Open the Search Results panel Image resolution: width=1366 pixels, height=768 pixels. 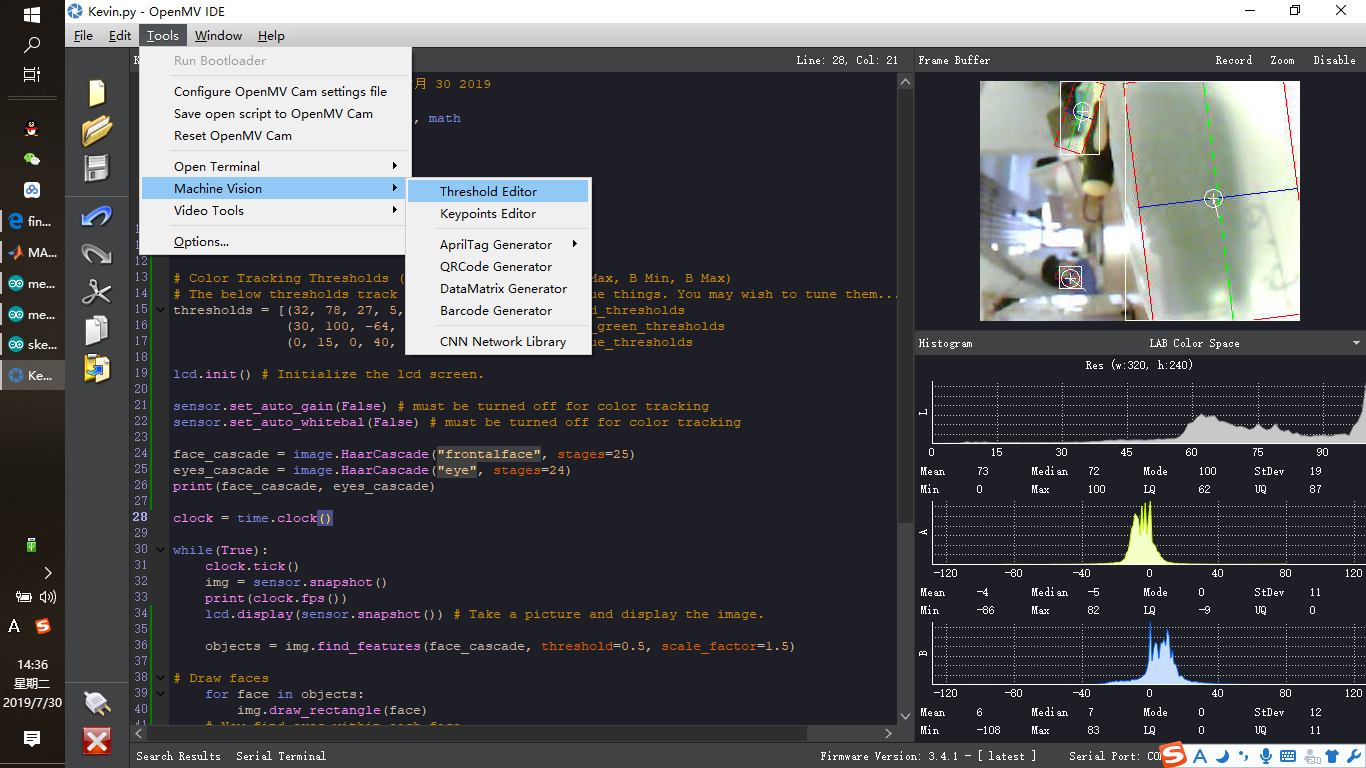pos(178,756)
